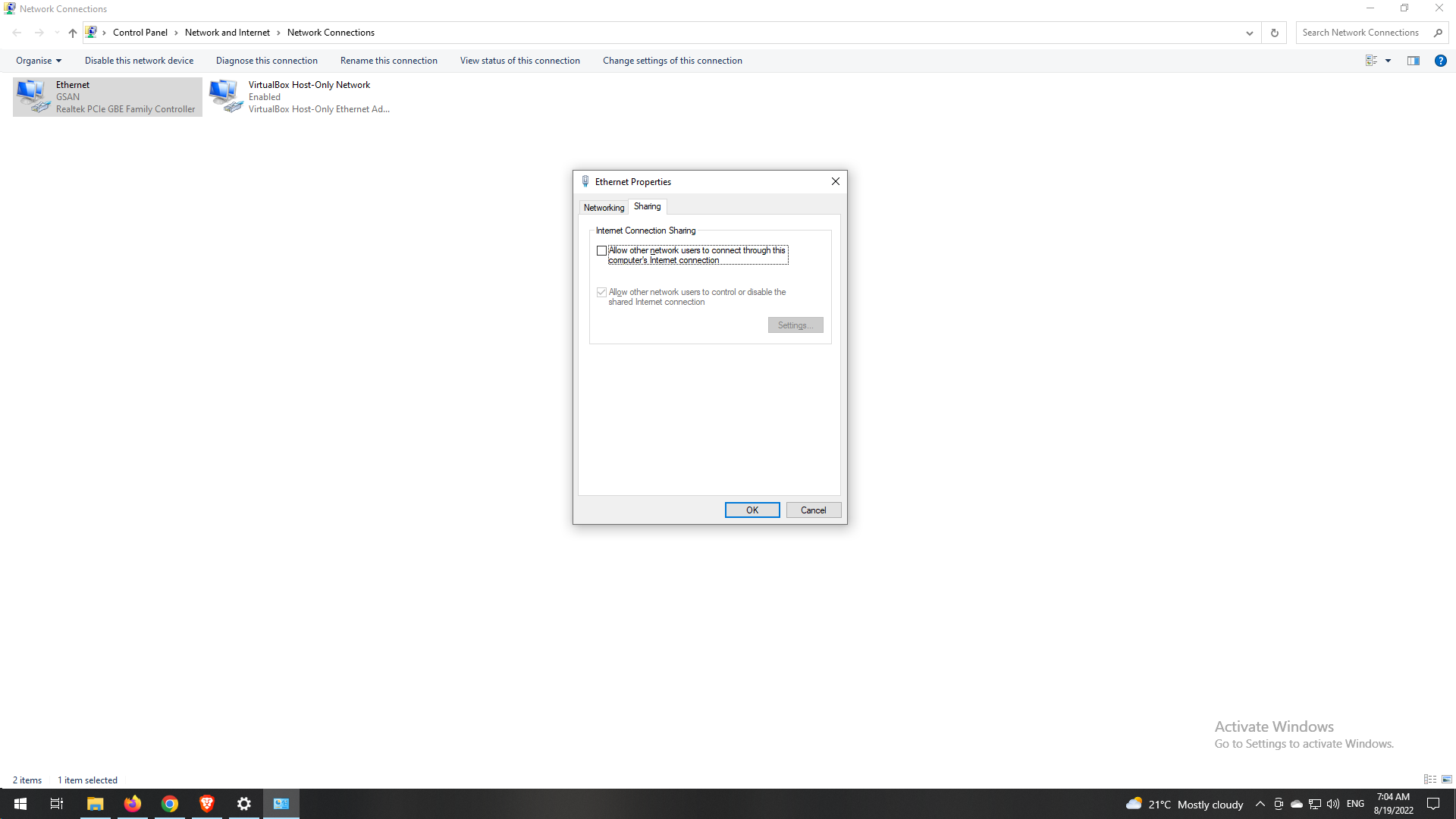Open the change view options dropdown arrow

click(1389, 61)
